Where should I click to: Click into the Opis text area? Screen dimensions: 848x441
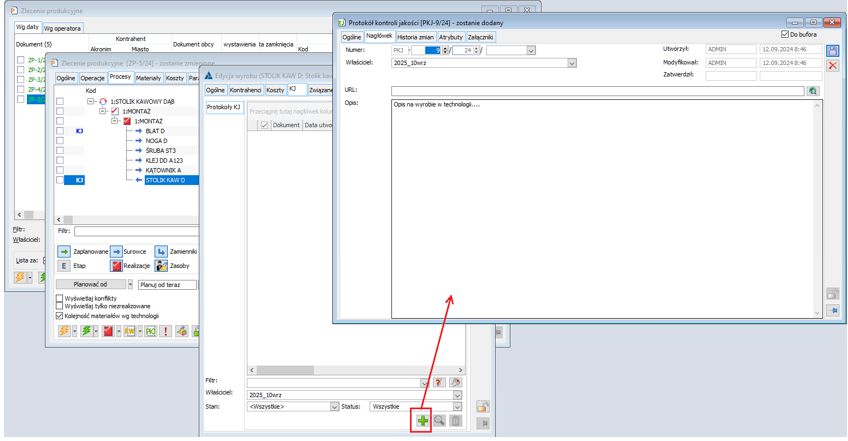click(x=600, y=200)
